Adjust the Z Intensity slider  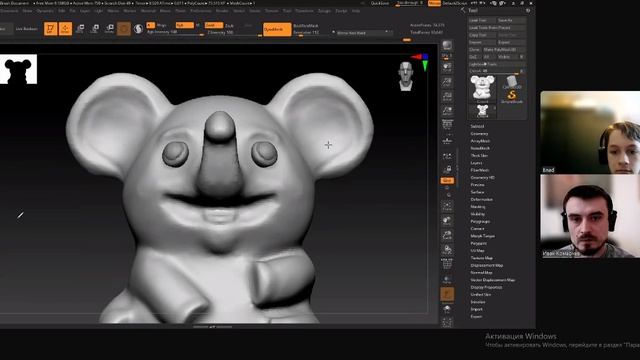[234, 33]
